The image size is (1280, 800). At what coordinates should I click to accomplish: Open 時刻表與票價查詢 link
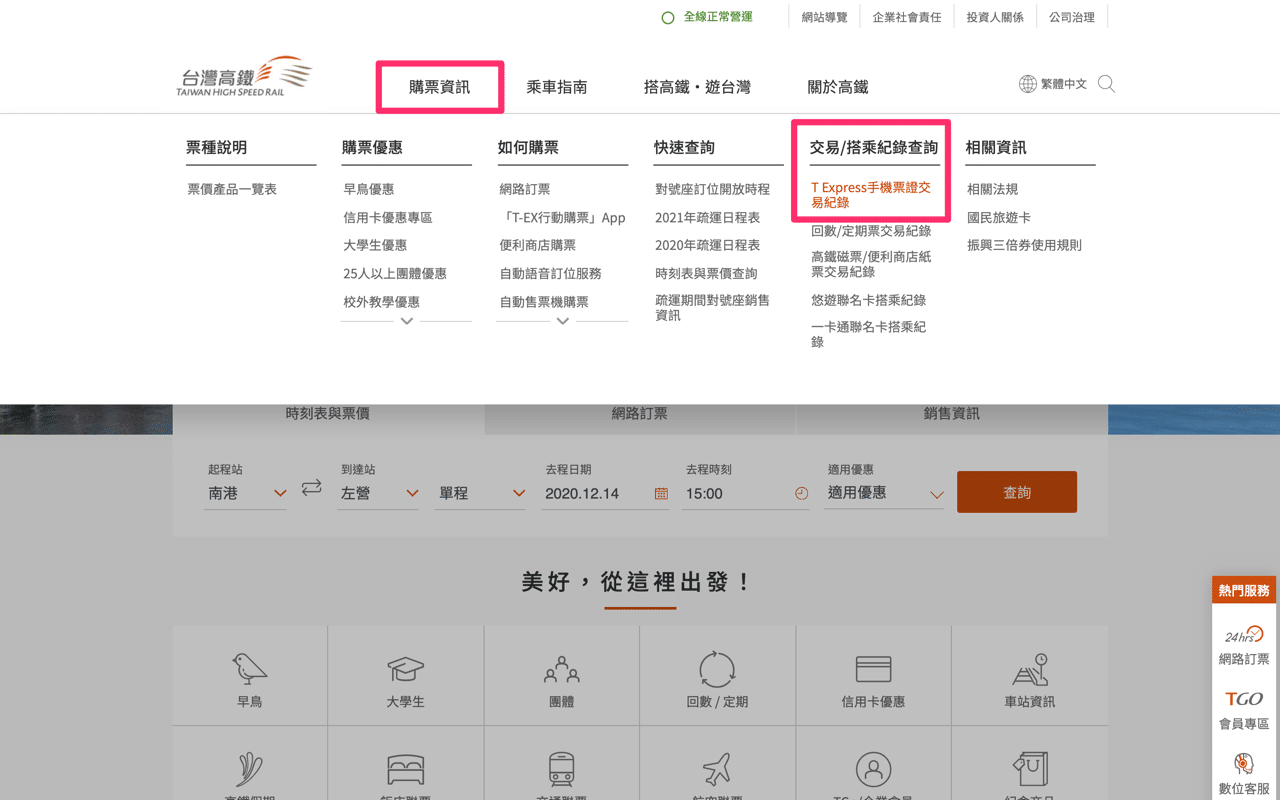[707, 273]
